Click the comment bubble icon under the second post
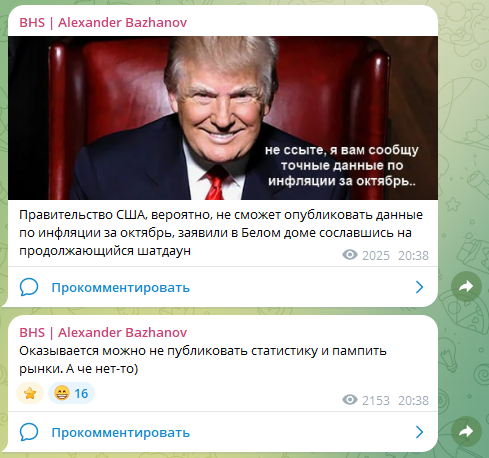This screenshot has width=489, height=458. 29,432
